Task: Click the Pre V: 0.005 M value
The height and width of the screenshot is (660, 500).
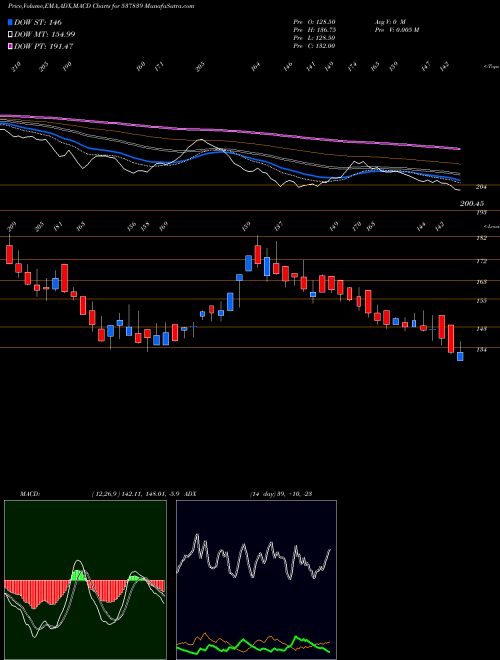Action: point(396,30)
